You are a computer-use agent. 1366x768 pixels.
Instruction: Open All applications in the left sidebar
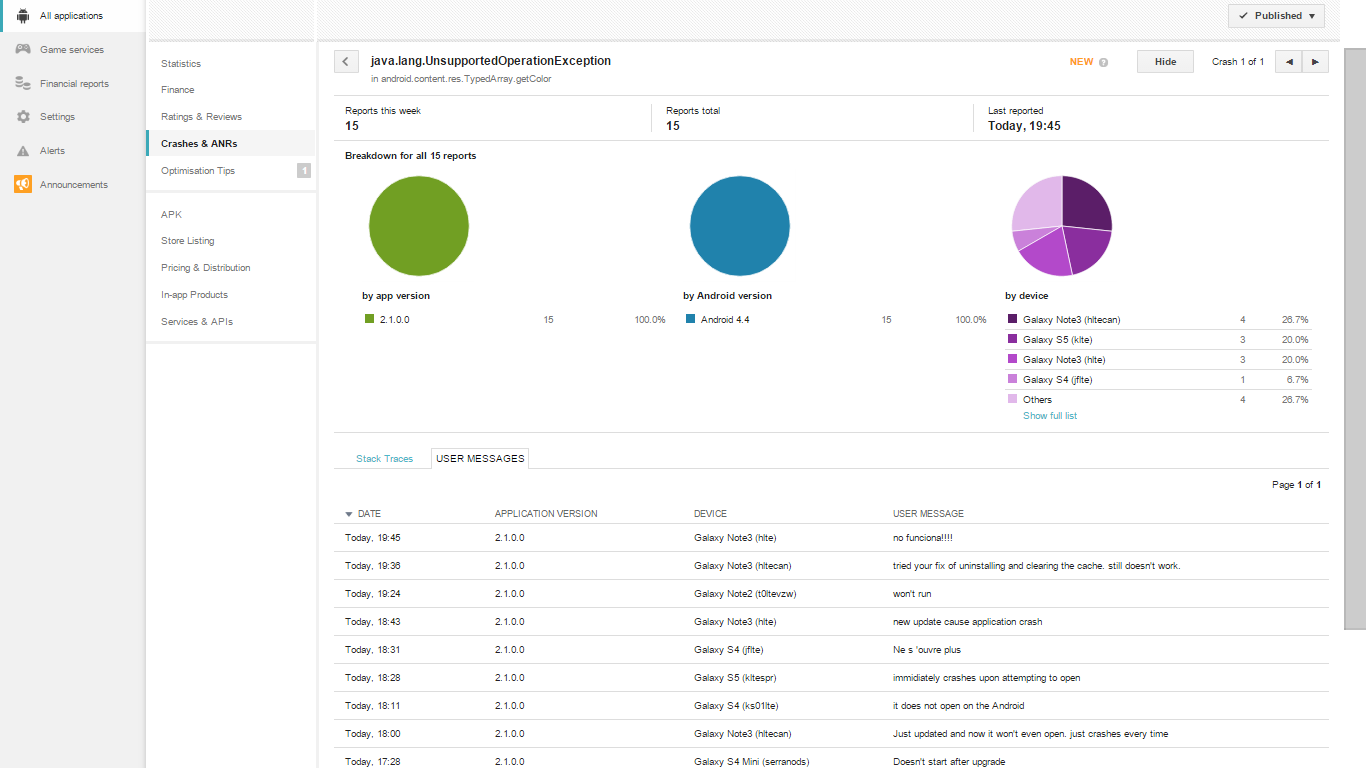pos(73,16)
